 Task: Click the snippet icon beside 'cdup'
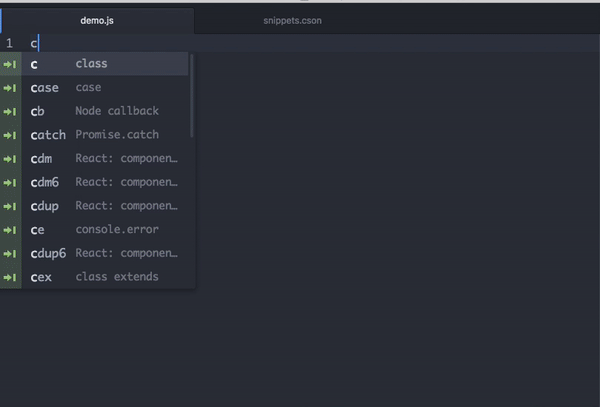(10, 207)
